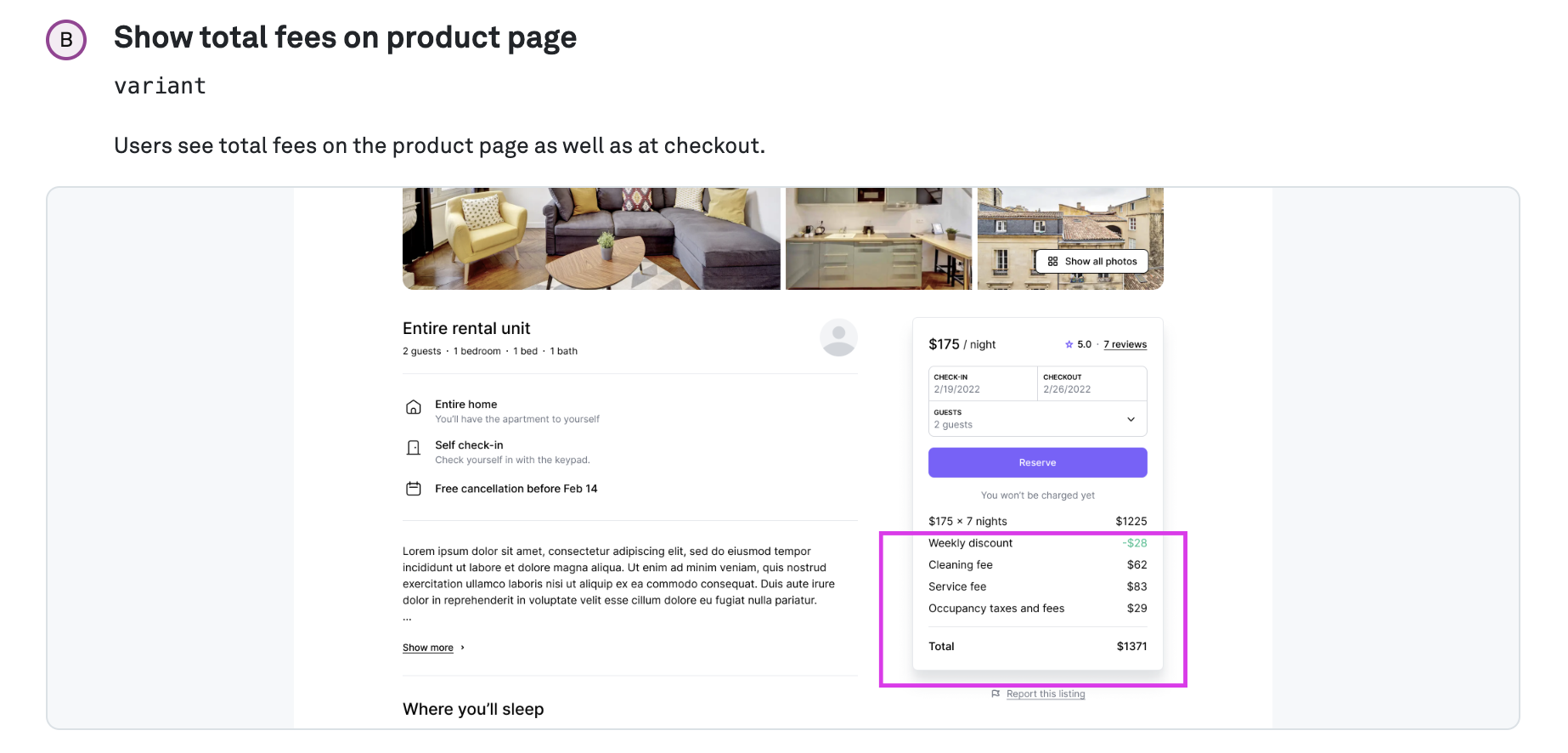The image size is (1568, 753).
Task: Open the kitchen photo
Action: click(878, 239)
